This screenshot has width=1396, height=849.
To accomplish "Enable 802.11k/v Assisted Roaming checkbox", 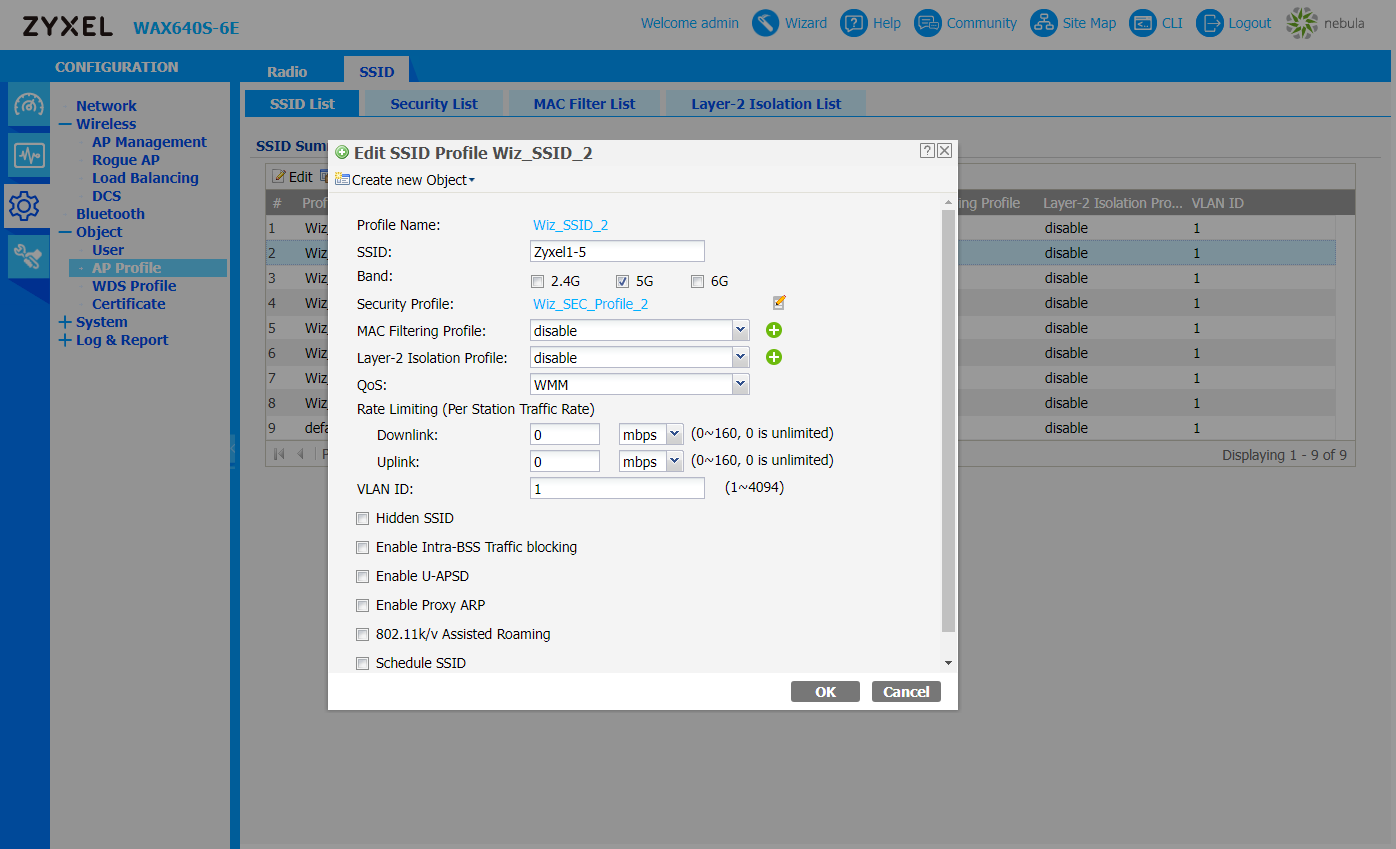I will 363,634.
